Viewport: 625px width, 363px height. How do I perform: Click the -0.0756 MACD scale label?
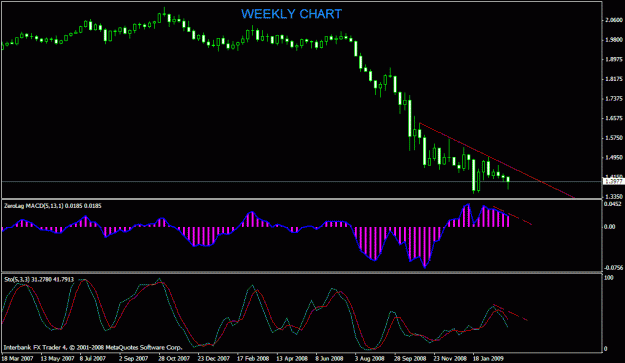(x=612, y=268)
